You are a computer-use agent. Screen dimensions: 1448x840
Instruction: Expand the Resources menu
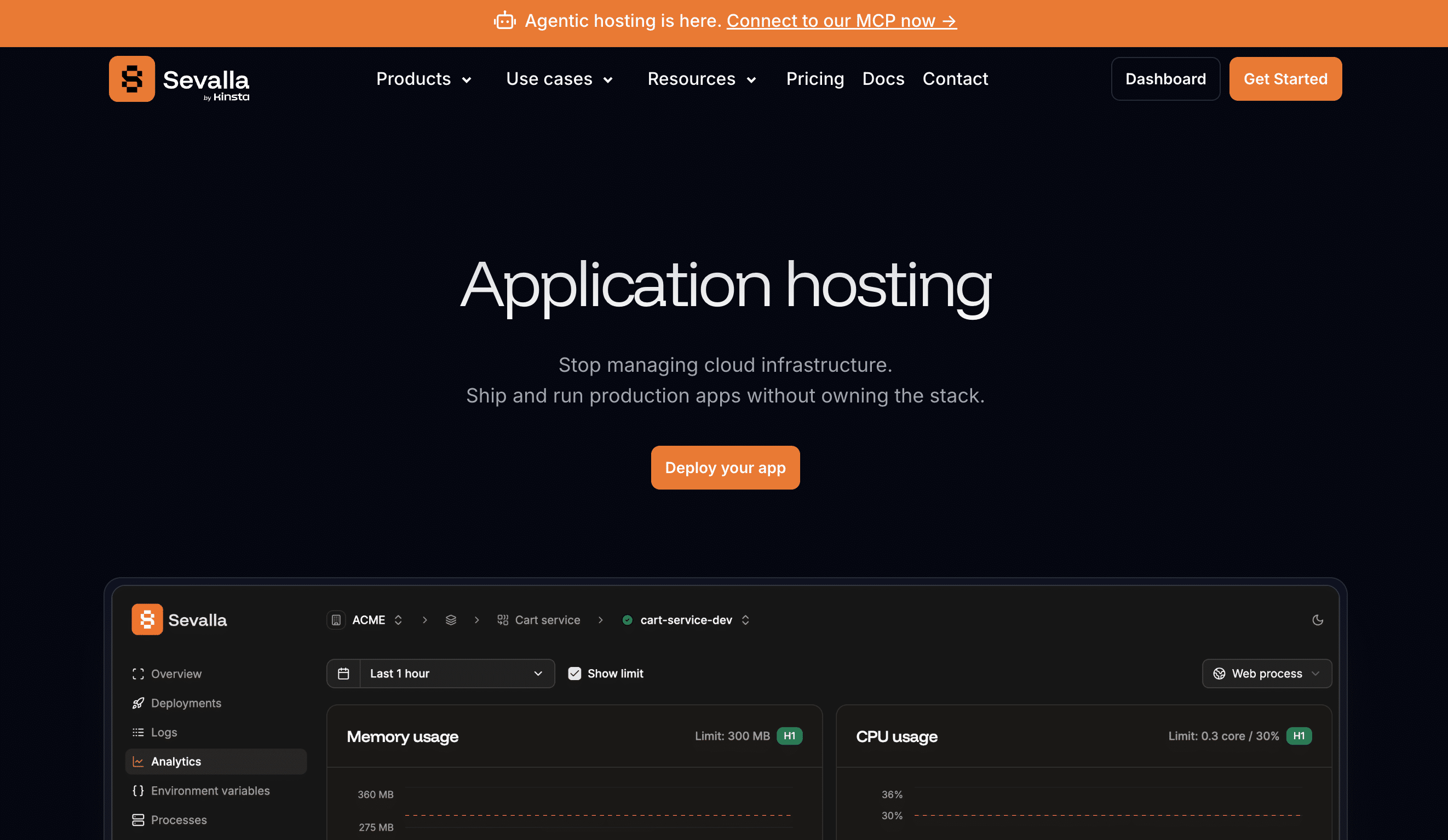click(702, 79)
